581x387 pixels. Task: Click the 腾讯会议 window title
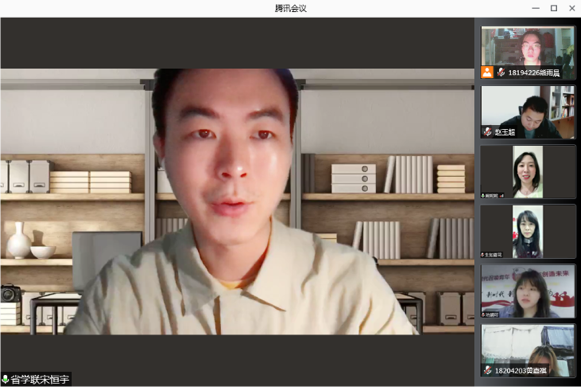click(x=291, y=8)
